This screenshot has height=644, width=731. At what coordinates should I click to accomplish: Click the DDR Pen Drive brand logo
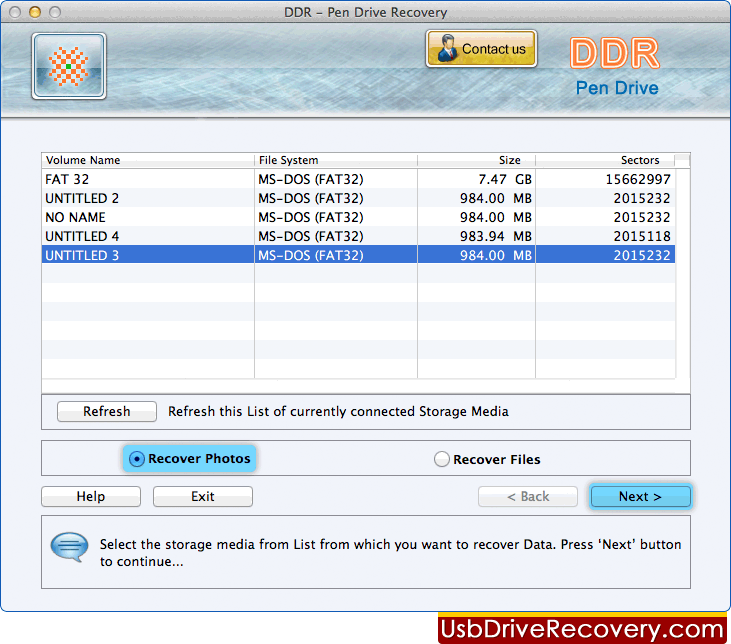(x=615, y=66)
